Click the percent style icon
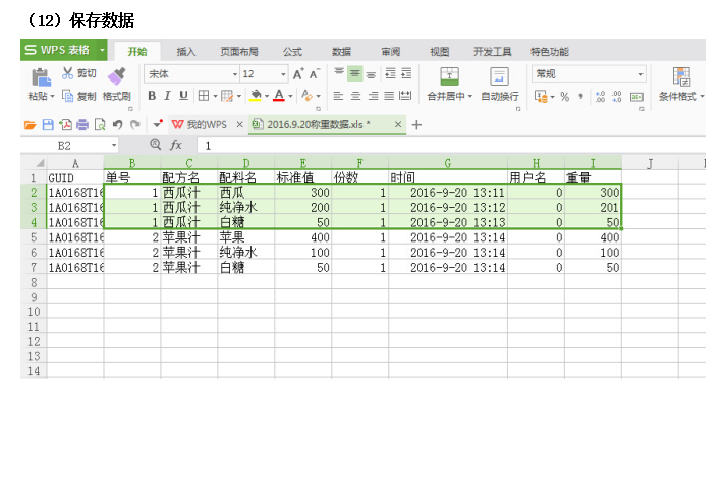 click(x=564, y=97)
